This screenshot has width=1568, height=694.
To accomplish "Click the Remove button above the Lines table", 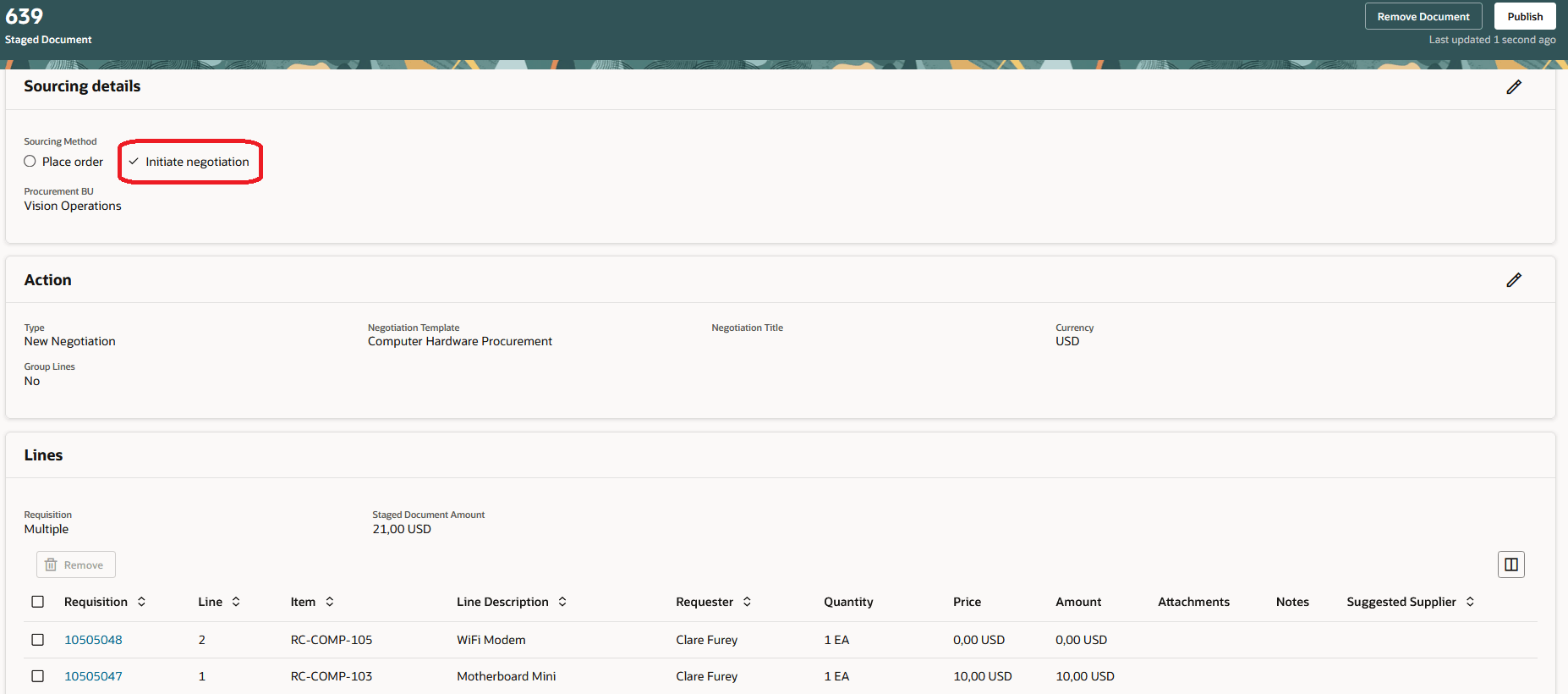I will (75, 565).
